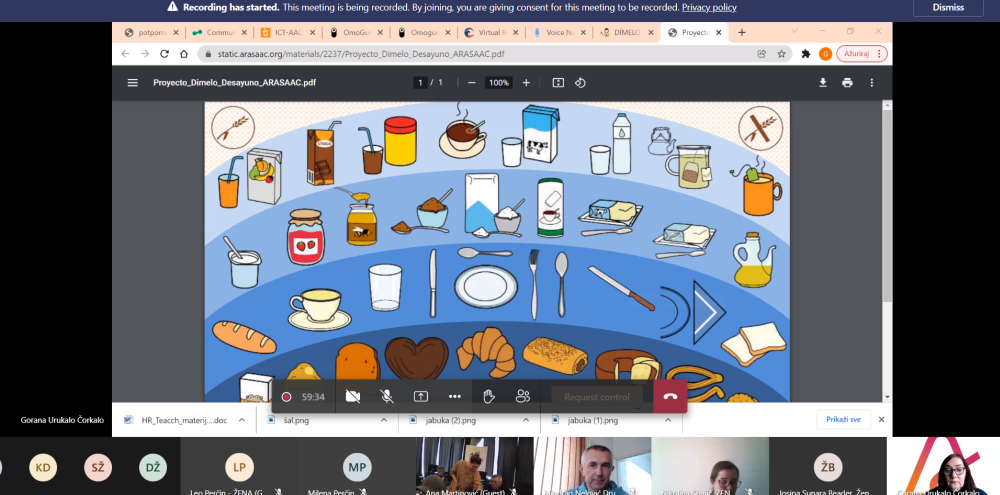The height and width of the screenshot is (495, 1000).
Task: Close the downloads bar
Action: (x=881, y=420)
